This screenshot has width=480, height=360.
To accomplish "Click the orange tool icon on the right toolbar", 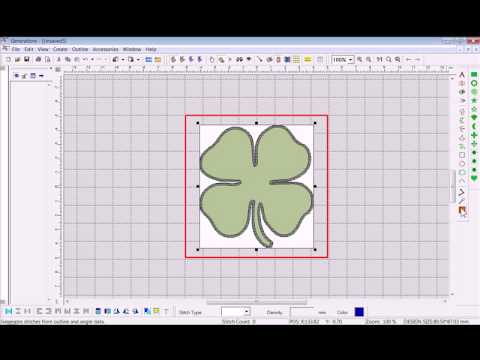I will pos(462,210).
